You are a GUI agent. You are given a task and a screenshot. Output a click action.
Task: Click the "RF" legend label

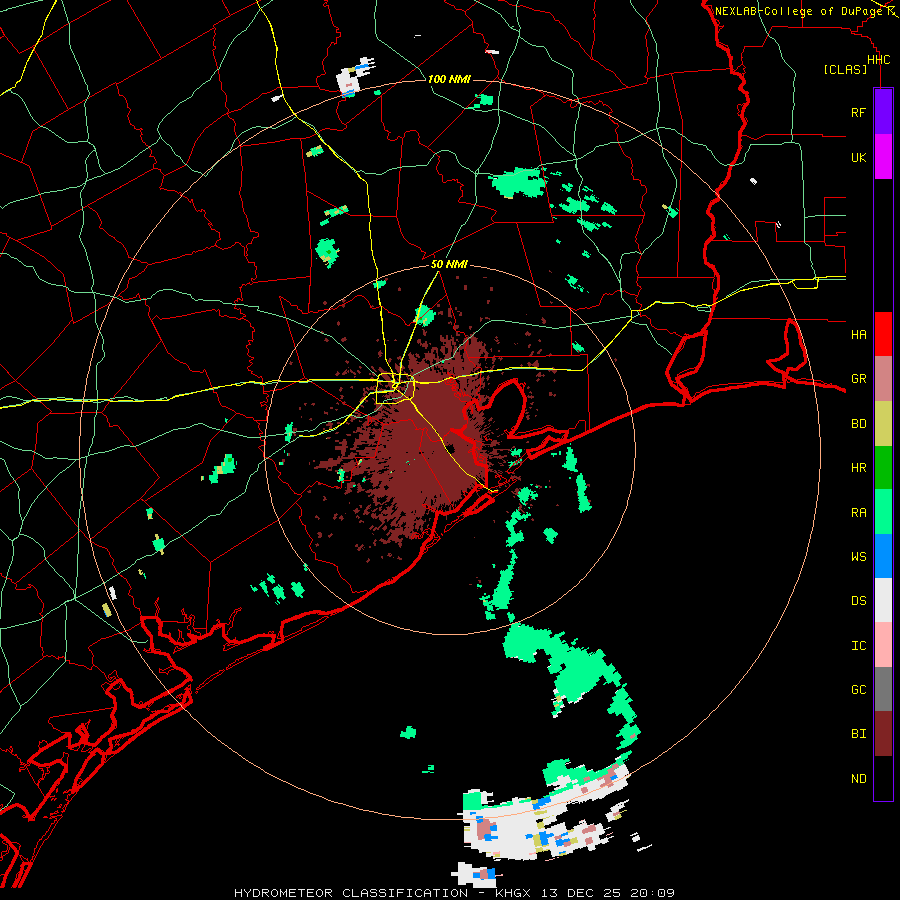(x=858, y=112)
